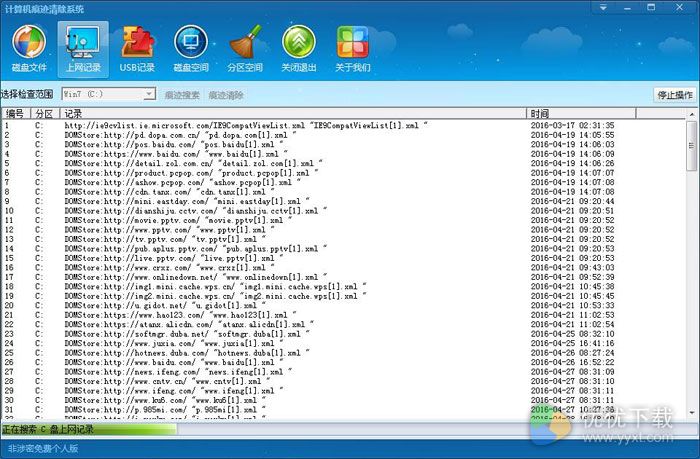This screenshot has width=700, height=459.
Task: Select the cdn.tanx.com record row
Action: (343, 192)
